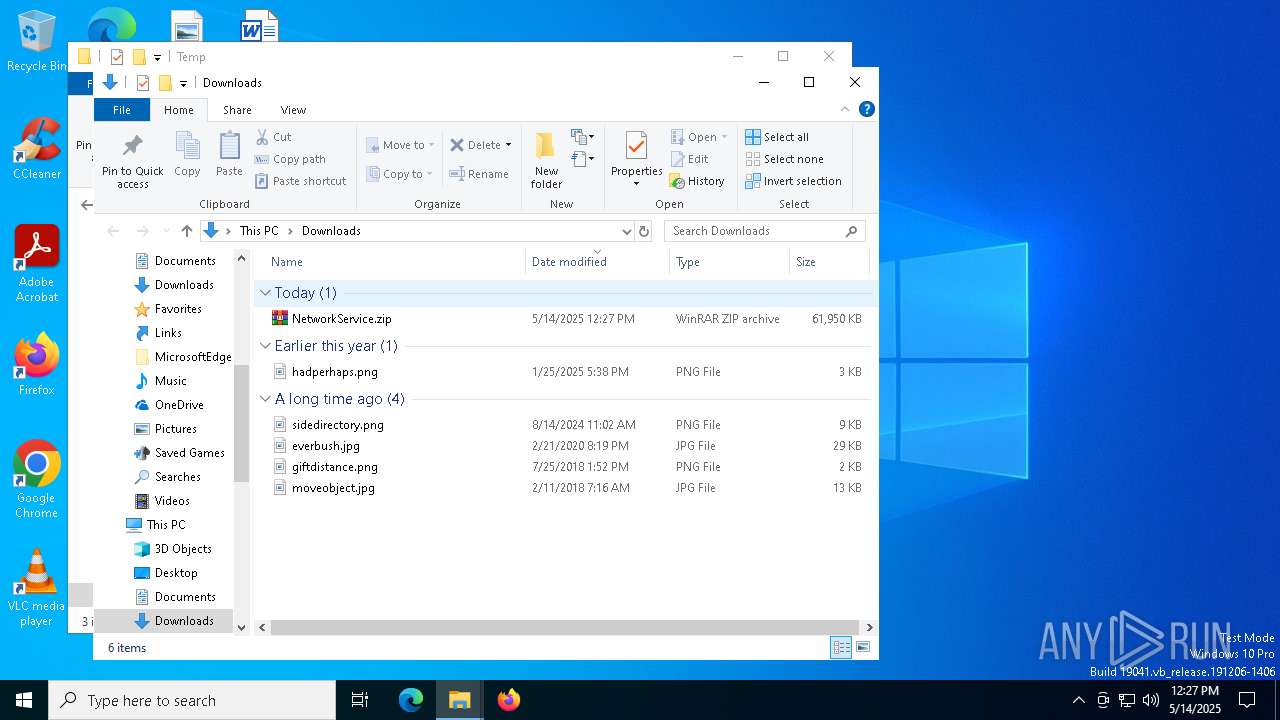Click Copy path in Clipboard group
Screen dimensions: 1280x720
[290, 159]
